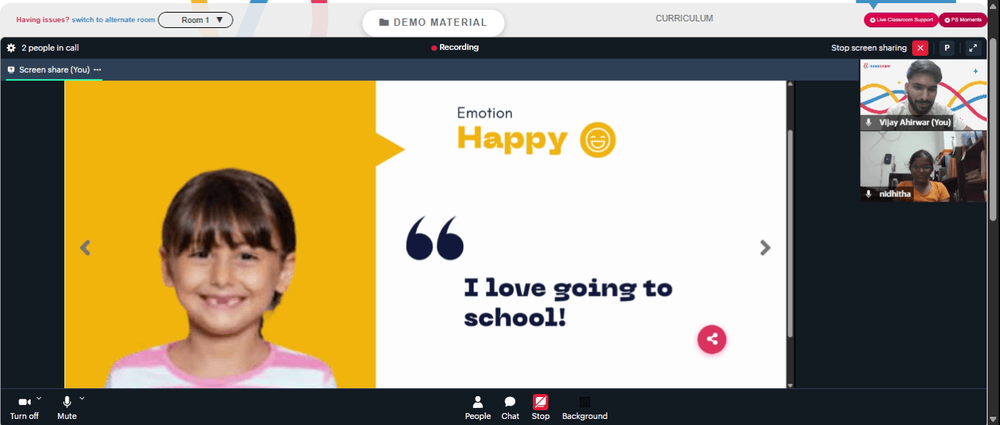Select the Screen share (You) tab
The height and width of the screenshot is (425, 1000).
(x=54, y=70)
